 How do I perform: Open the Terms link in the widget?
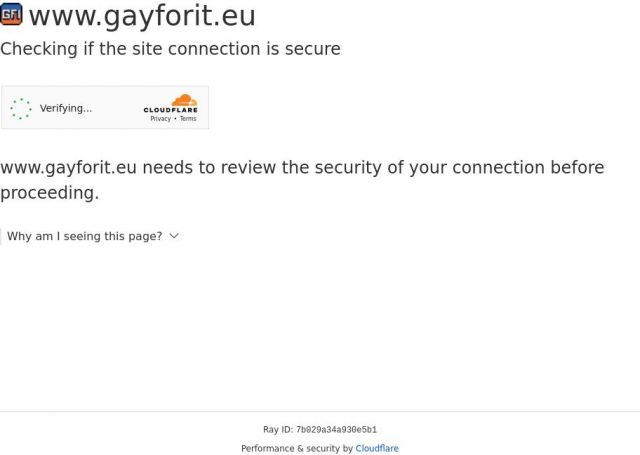[188, 119]
